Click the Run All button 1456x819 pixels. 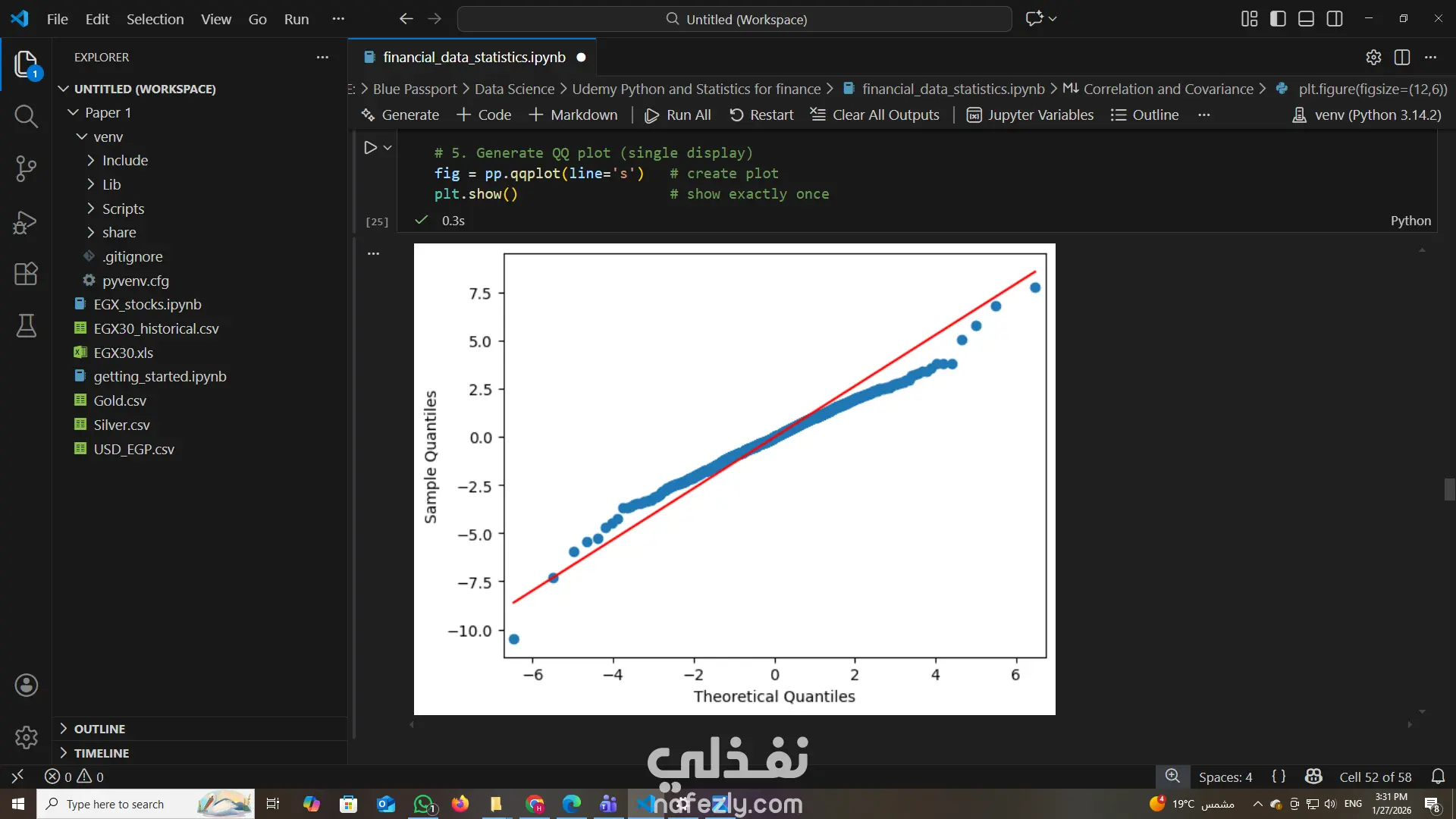point(677,115)
